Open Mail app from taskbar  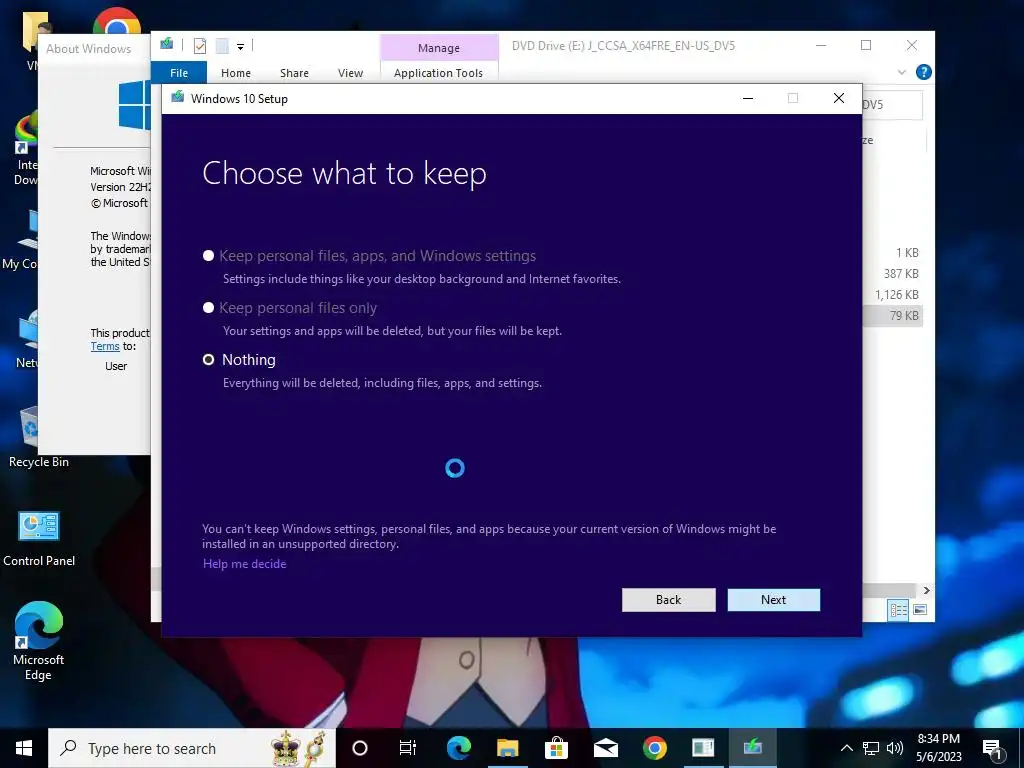pyautogui.click(x=605, y=748)
